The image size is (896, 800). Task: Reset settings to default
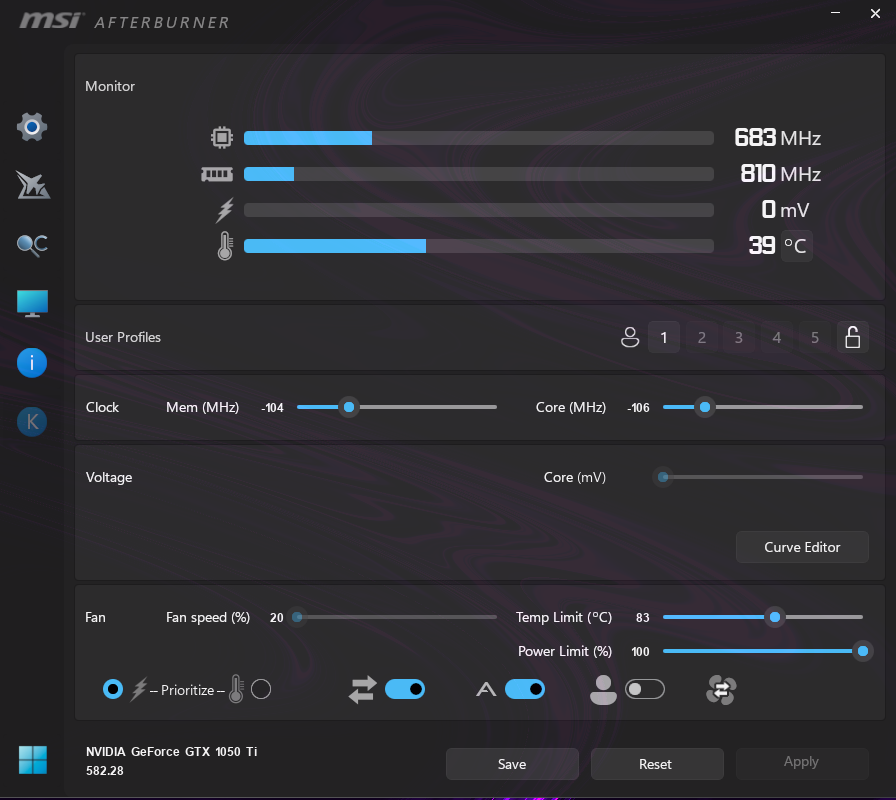click(657, 764)
